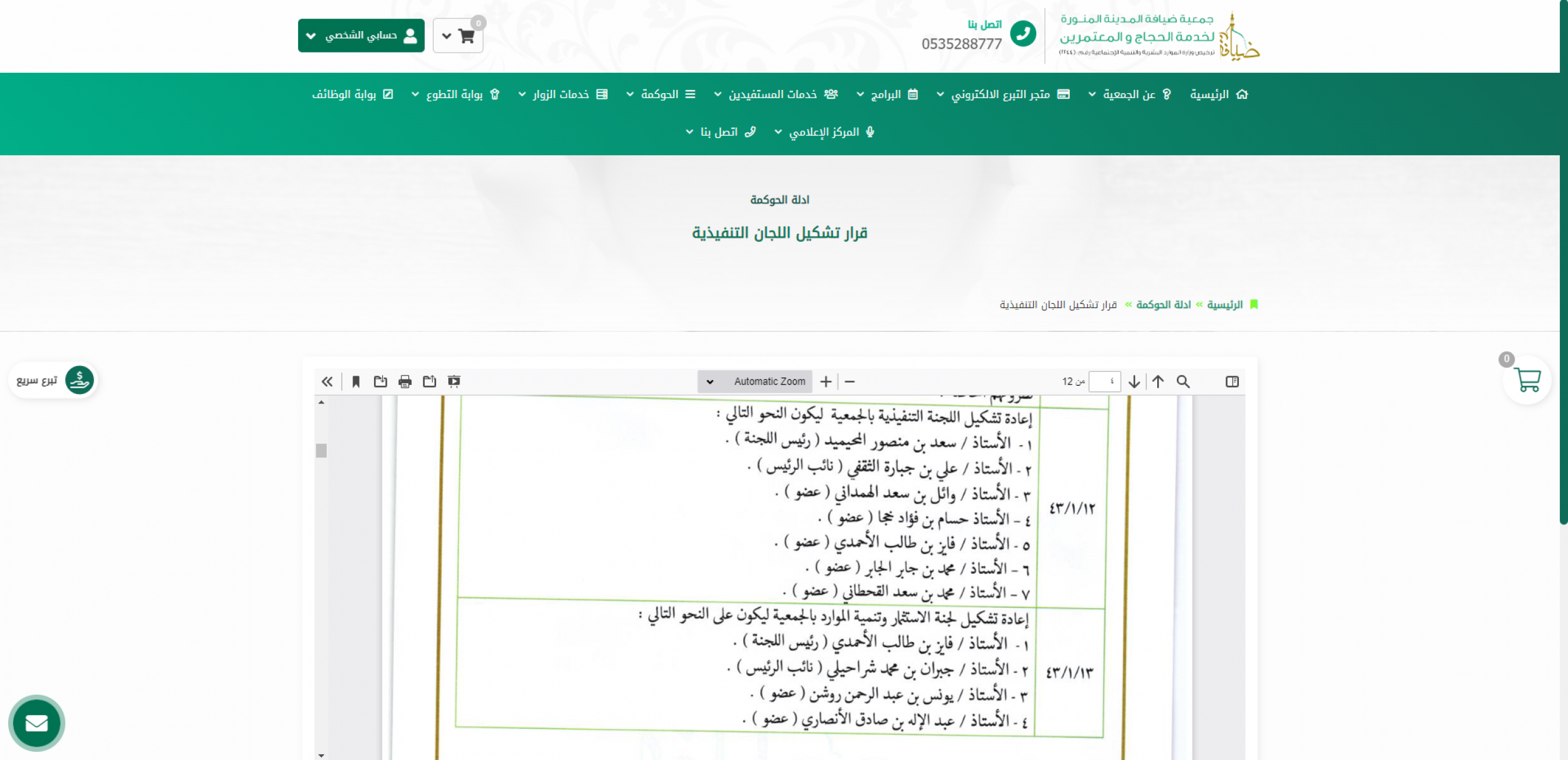1568x760 pixels.
Task: Open the Automatic Zoom dropdown
Action: (755, 381)
